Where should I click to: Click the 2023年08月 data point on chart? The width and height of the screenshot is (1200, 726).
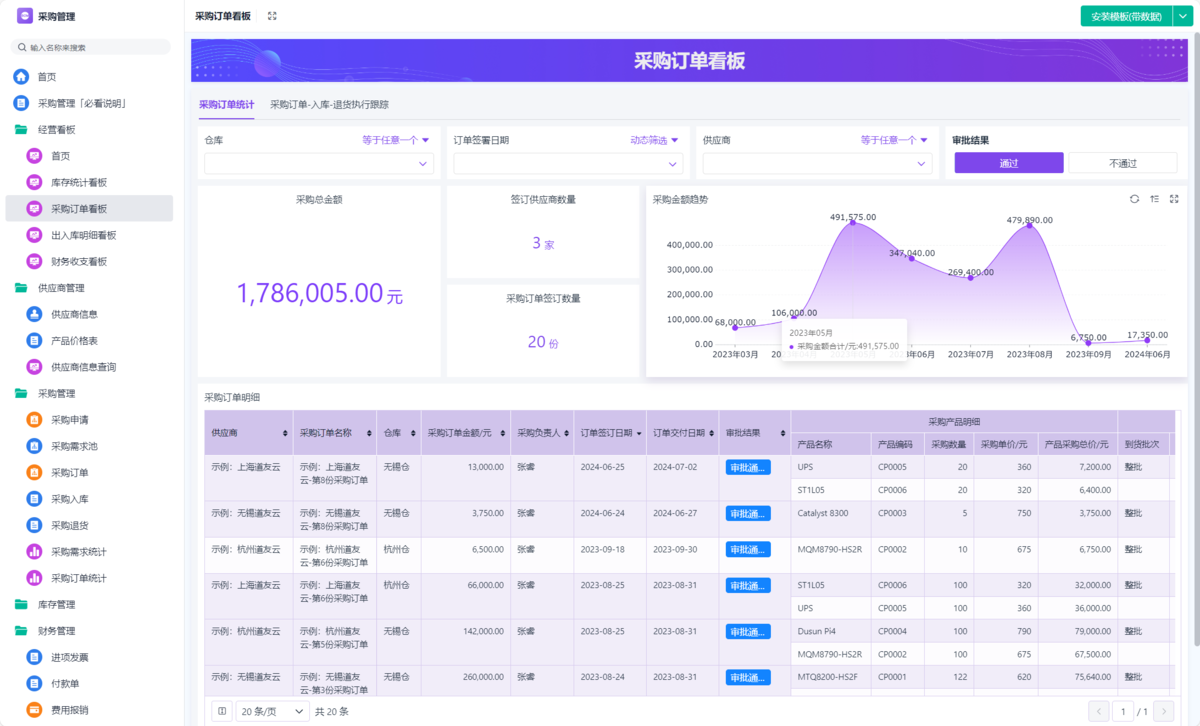(x=1031, y=227)
